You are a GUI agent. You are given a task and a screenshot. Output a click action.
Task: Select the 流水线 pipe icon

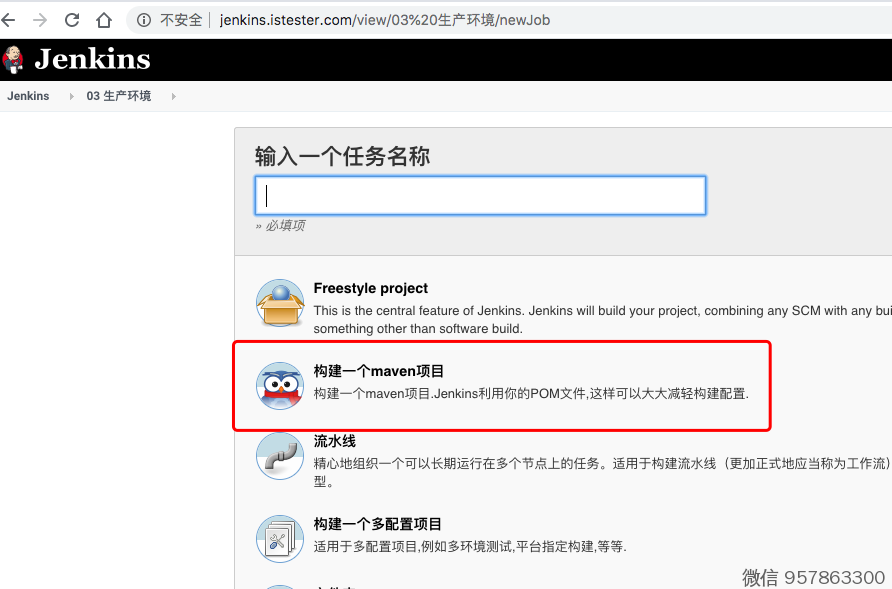pyautogui.click(x=280, y=457)
